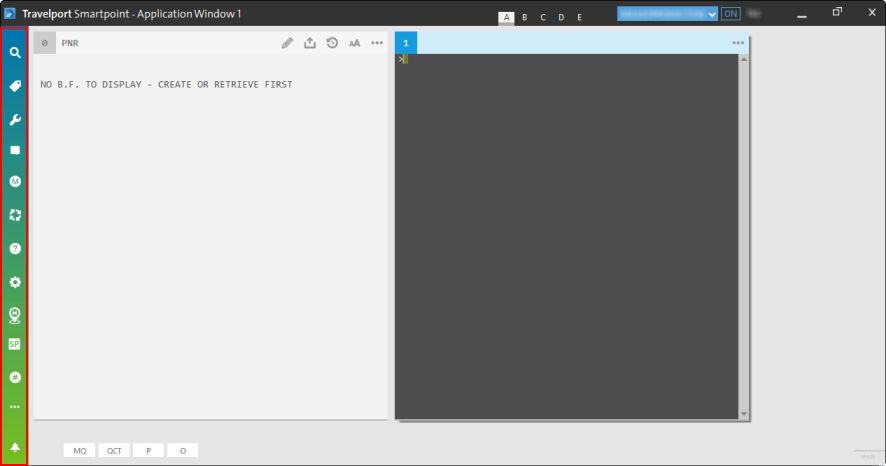Open the wrench tools icon

(15, 119)
